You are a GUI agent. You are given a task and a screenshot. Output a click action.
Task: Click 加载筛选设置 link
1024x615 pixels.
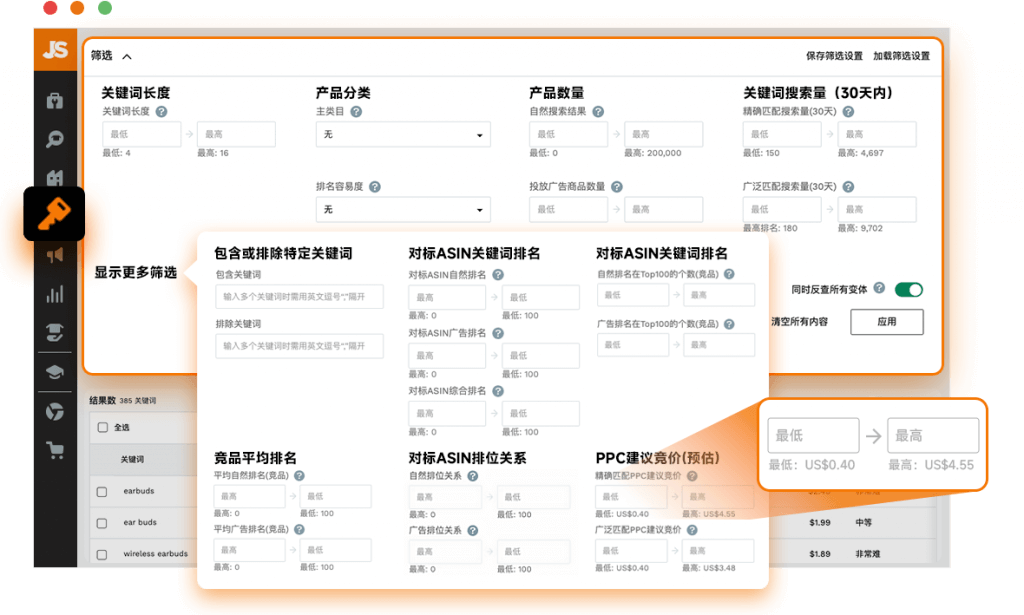(901, 56)
